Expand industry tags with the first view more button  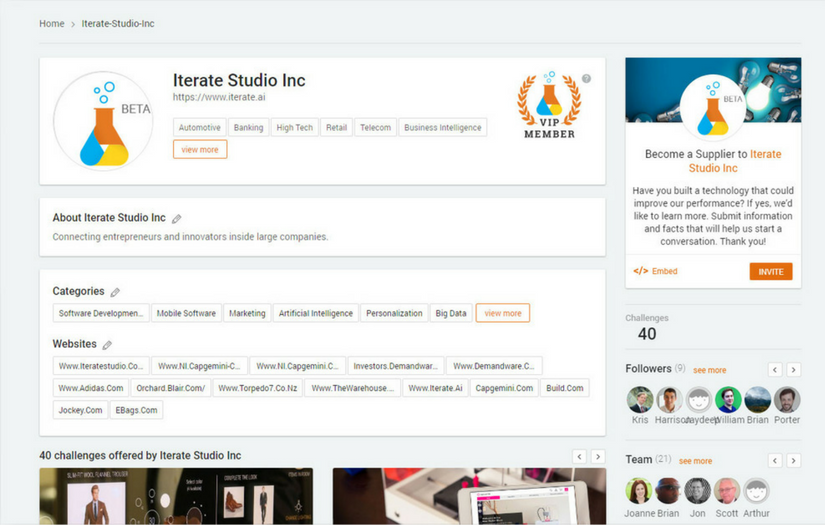pos(200,149)
